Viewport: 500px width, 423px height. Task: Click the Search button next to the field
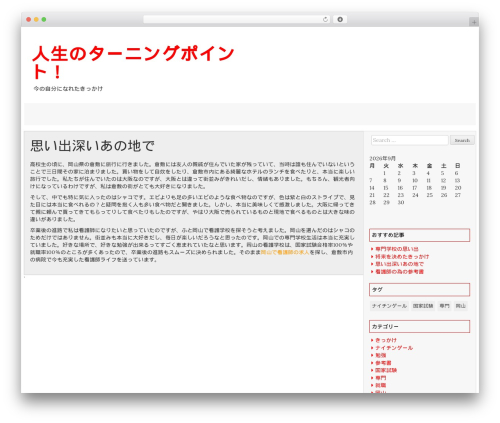[462, 140]
